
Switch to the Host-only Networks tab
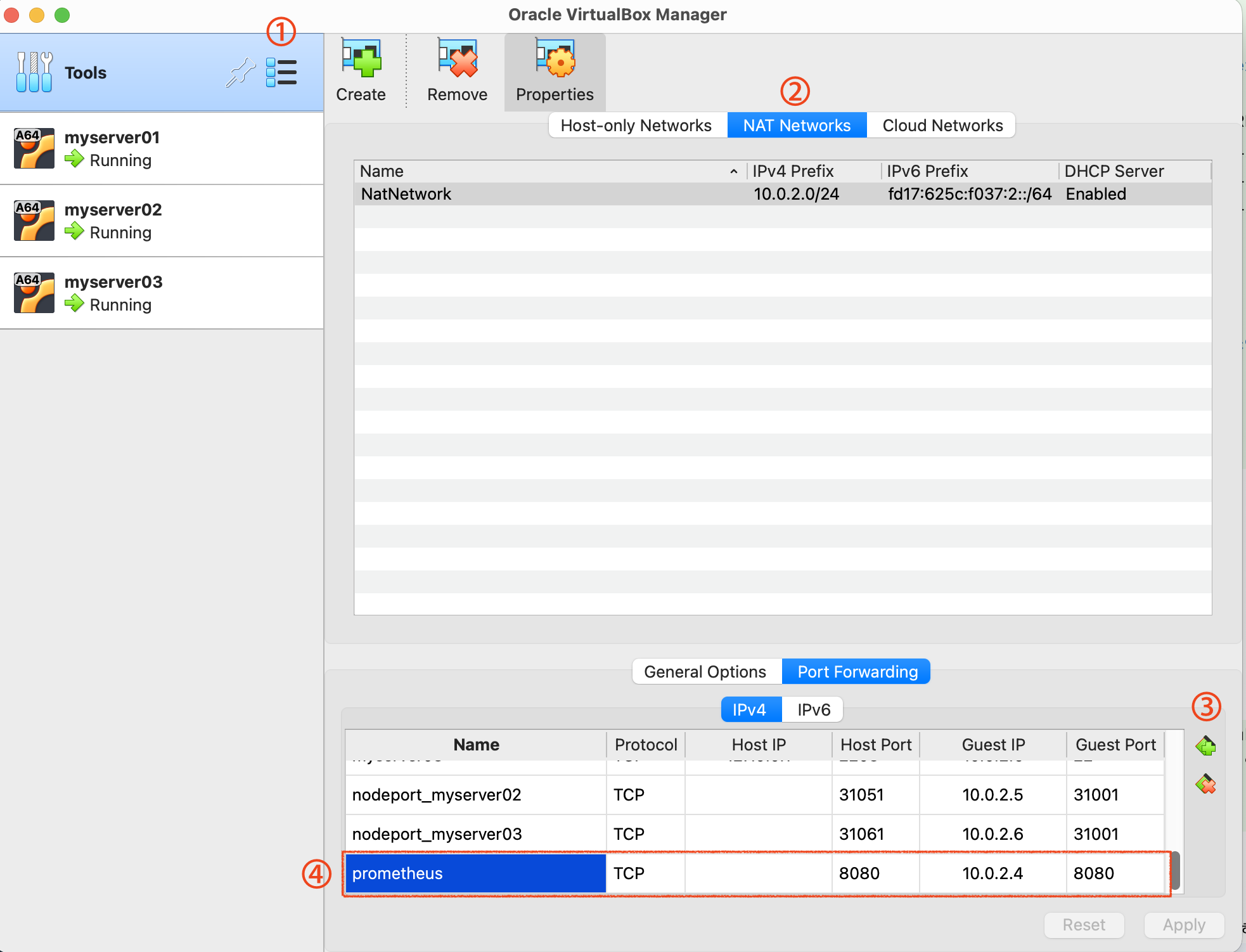click(x=636, y=125)
